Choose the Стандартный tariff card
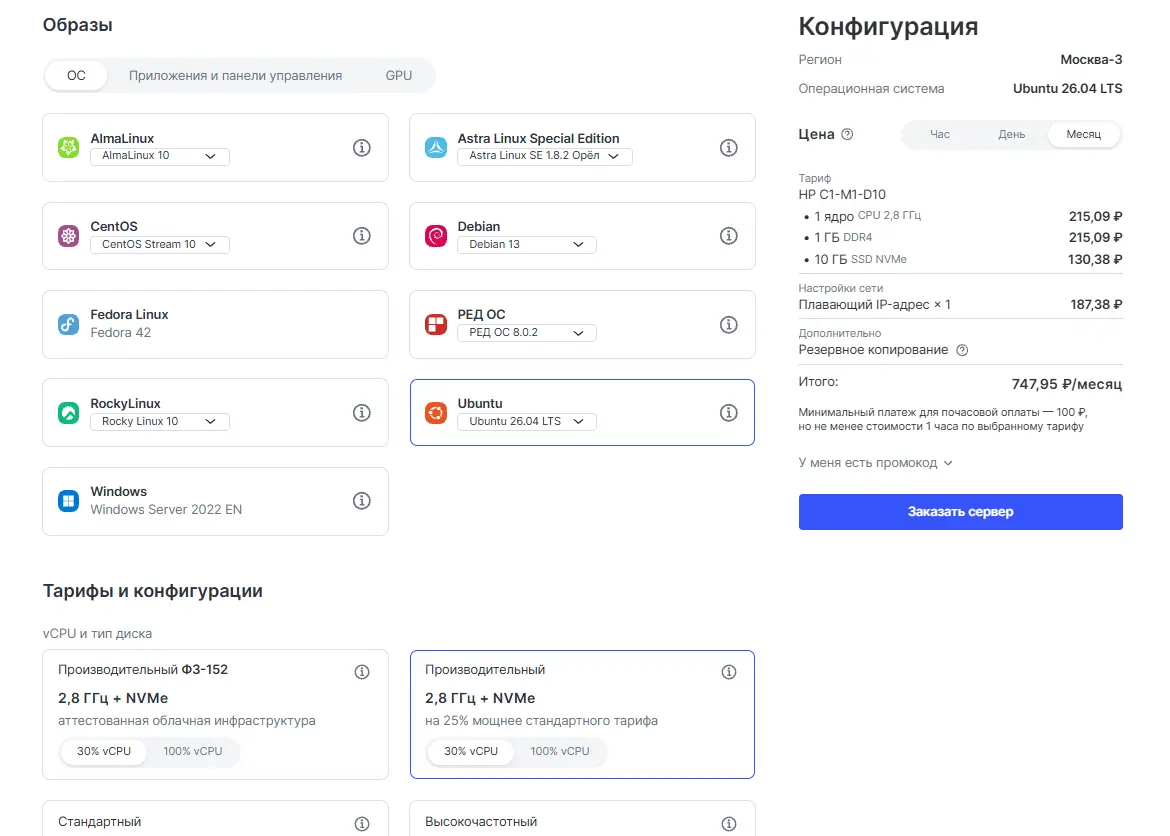 coord(216,818)
